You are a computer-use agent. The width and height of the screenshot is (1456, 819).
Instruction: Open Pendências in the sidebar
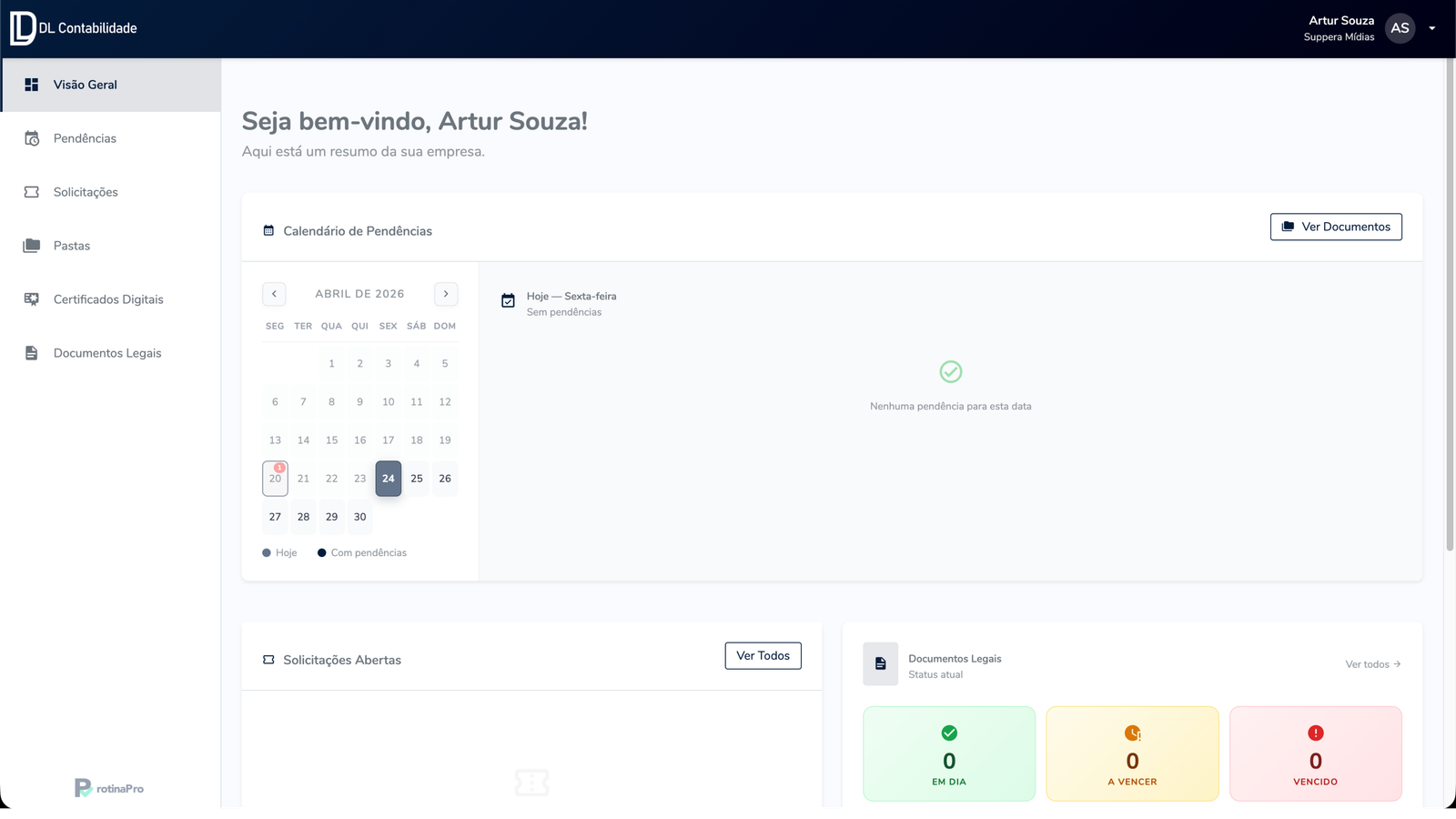pos(111,138)
